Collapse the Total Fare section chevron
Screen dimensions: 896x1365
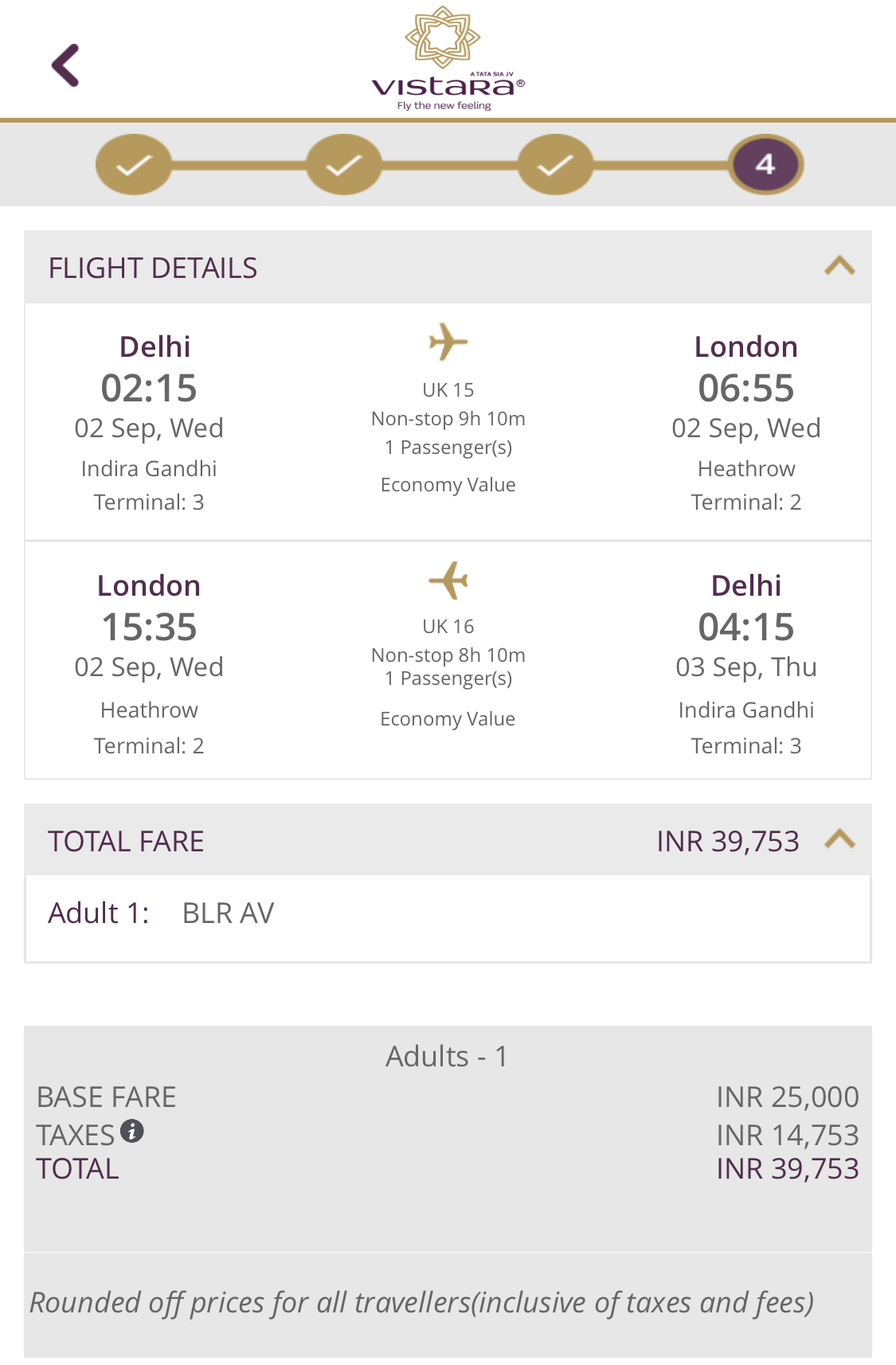click(x=839, y=839)
